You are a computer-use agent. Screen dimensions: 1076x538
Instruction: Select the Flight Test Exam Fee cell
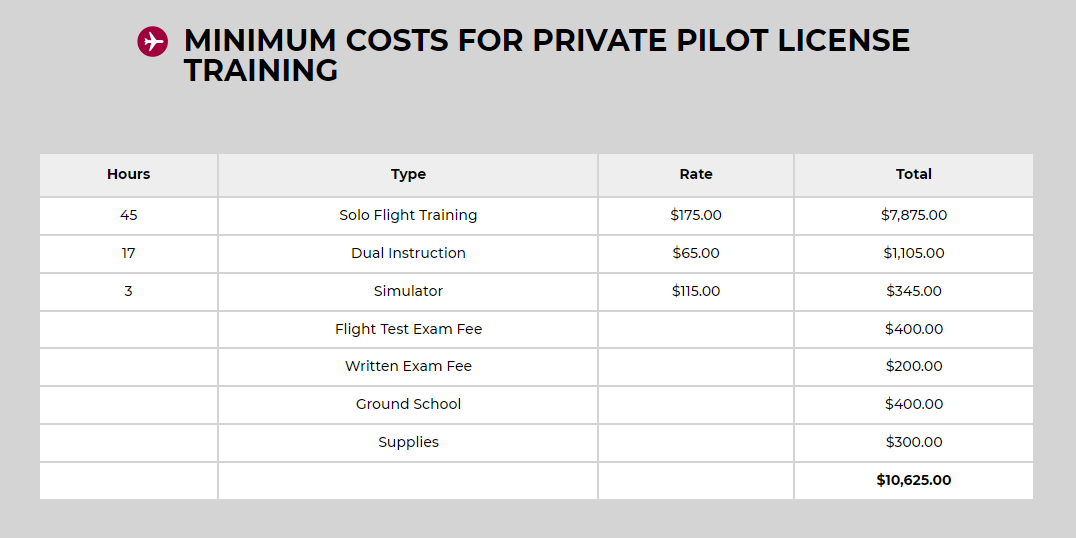[408, 329]
